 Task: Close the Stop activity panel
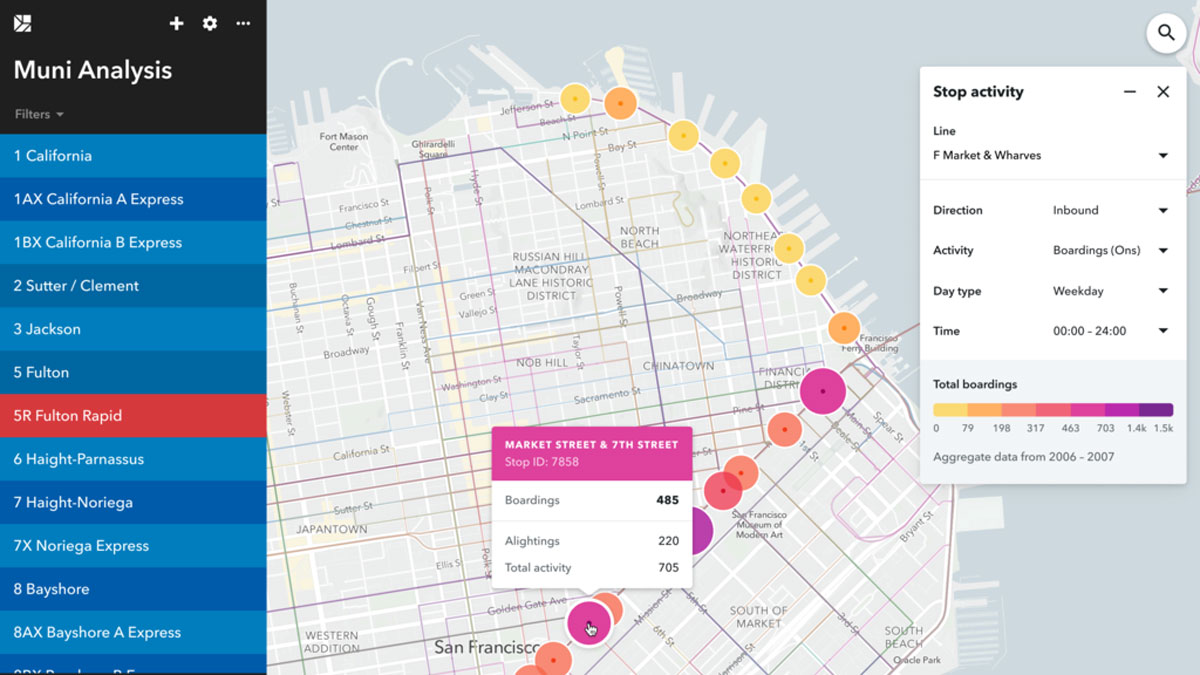(x=1163, y=92)
